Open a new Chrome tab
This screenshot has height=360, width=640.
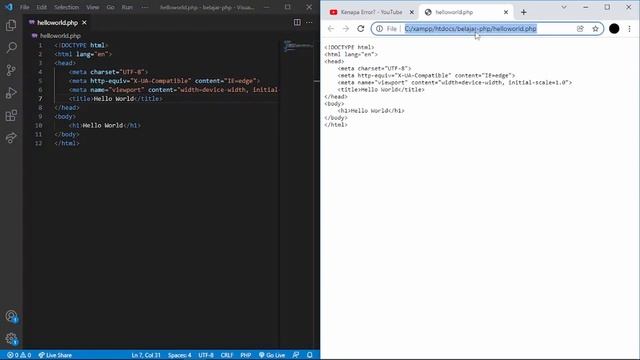[x=524, y=12]
